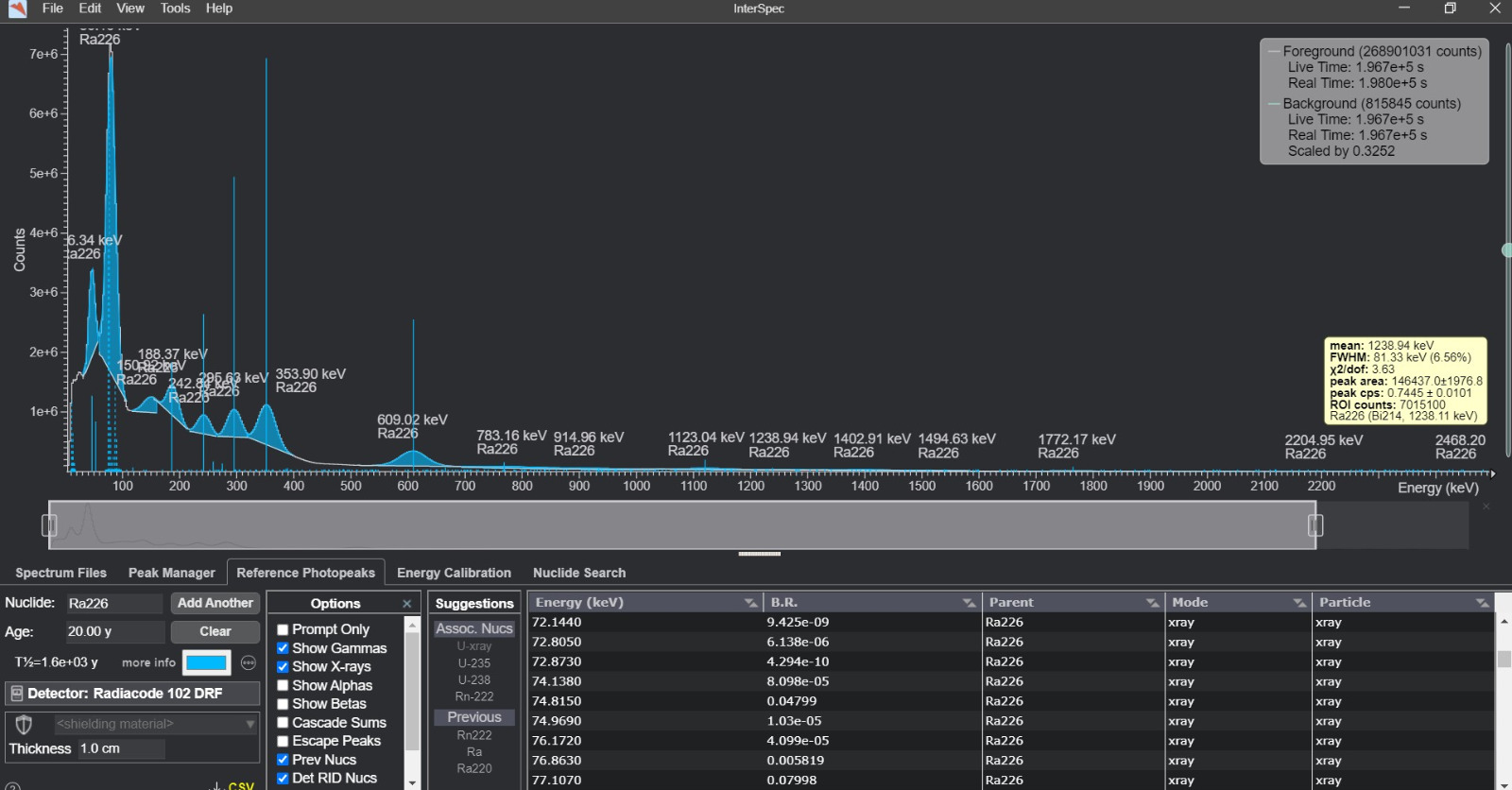Uncheck the Prev Nucs checkbox
Screen dimensions: 1512x790
click(x=283, y=760)
